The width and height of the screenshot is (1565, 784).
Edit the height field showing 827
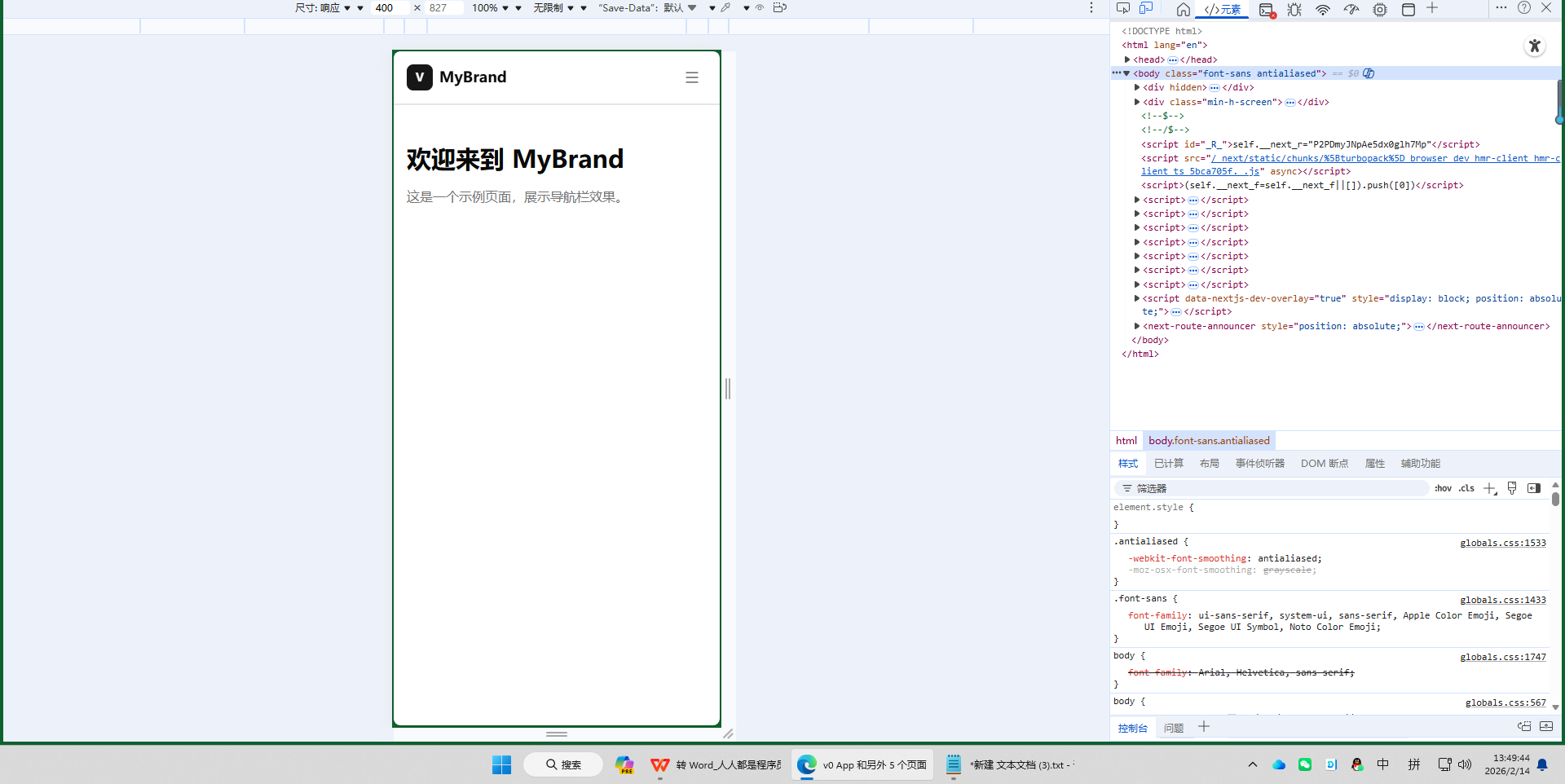[x=444, y=7]
